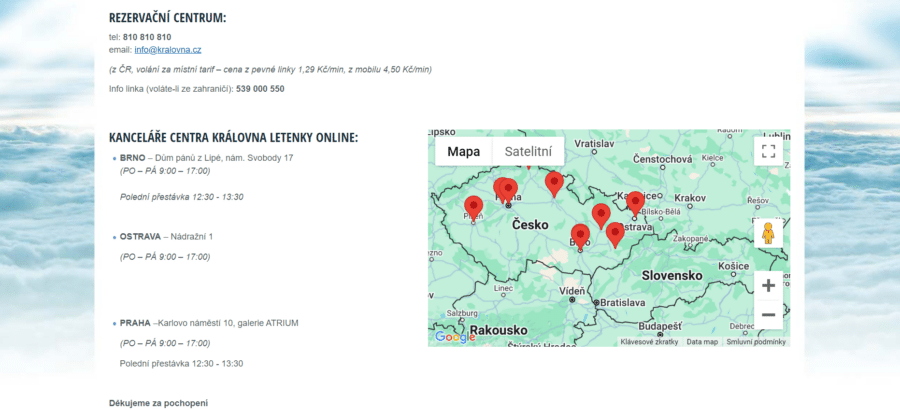Click the Krakov label on the map
The height and width of the screenshot is (410, 900).
[689, 198]
